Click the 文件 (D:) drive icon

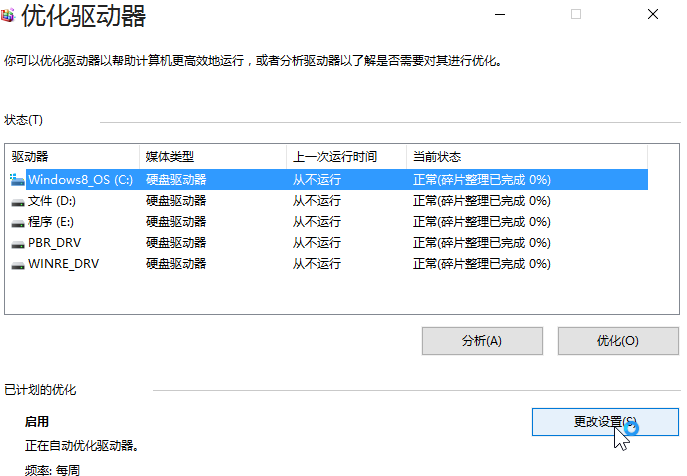[18, 201]
